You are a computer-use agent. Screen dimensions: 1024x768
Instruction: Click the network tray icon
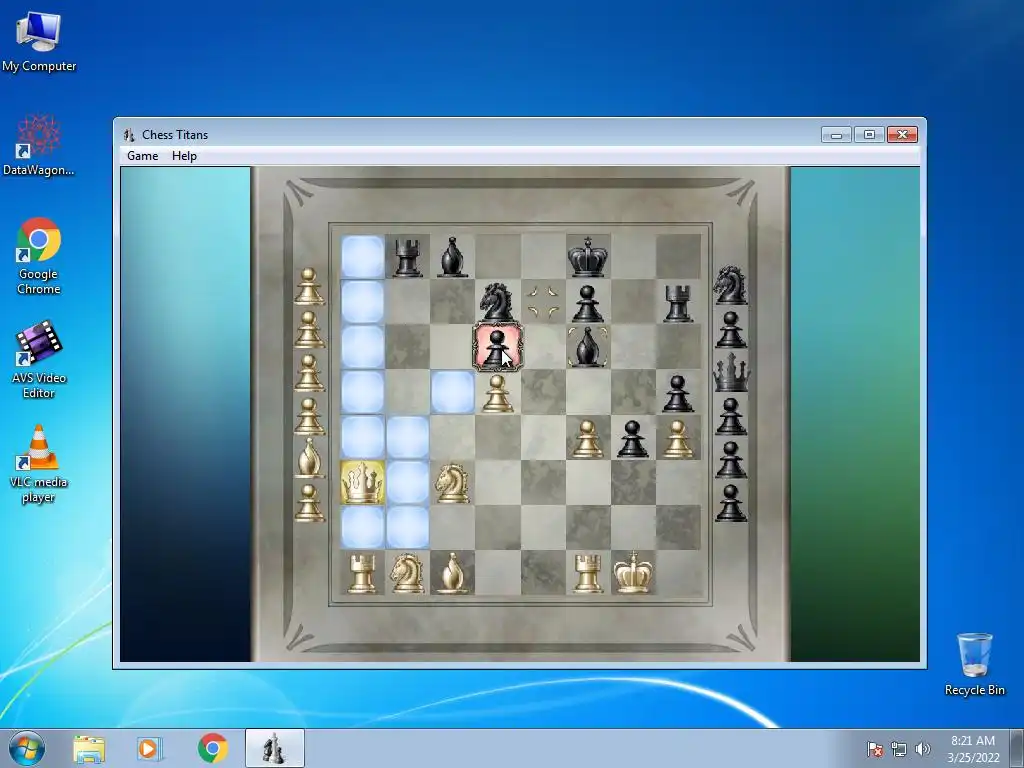(x=899, y=749)
